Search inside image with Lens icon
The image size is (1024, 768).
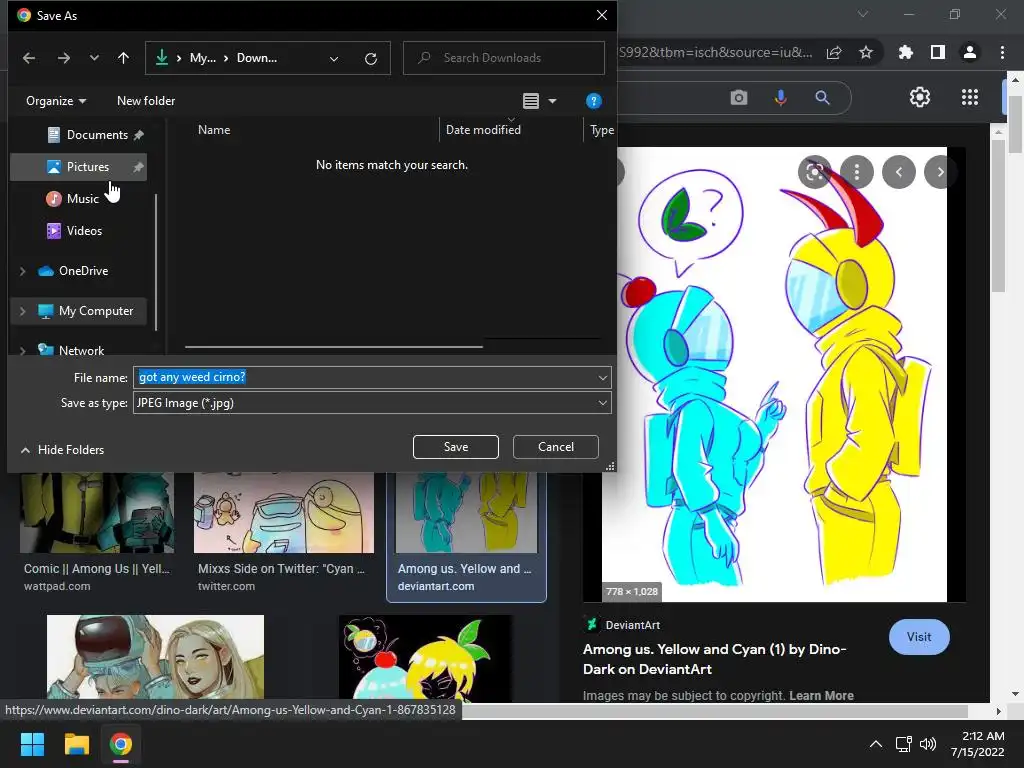(x=814, y=172)
